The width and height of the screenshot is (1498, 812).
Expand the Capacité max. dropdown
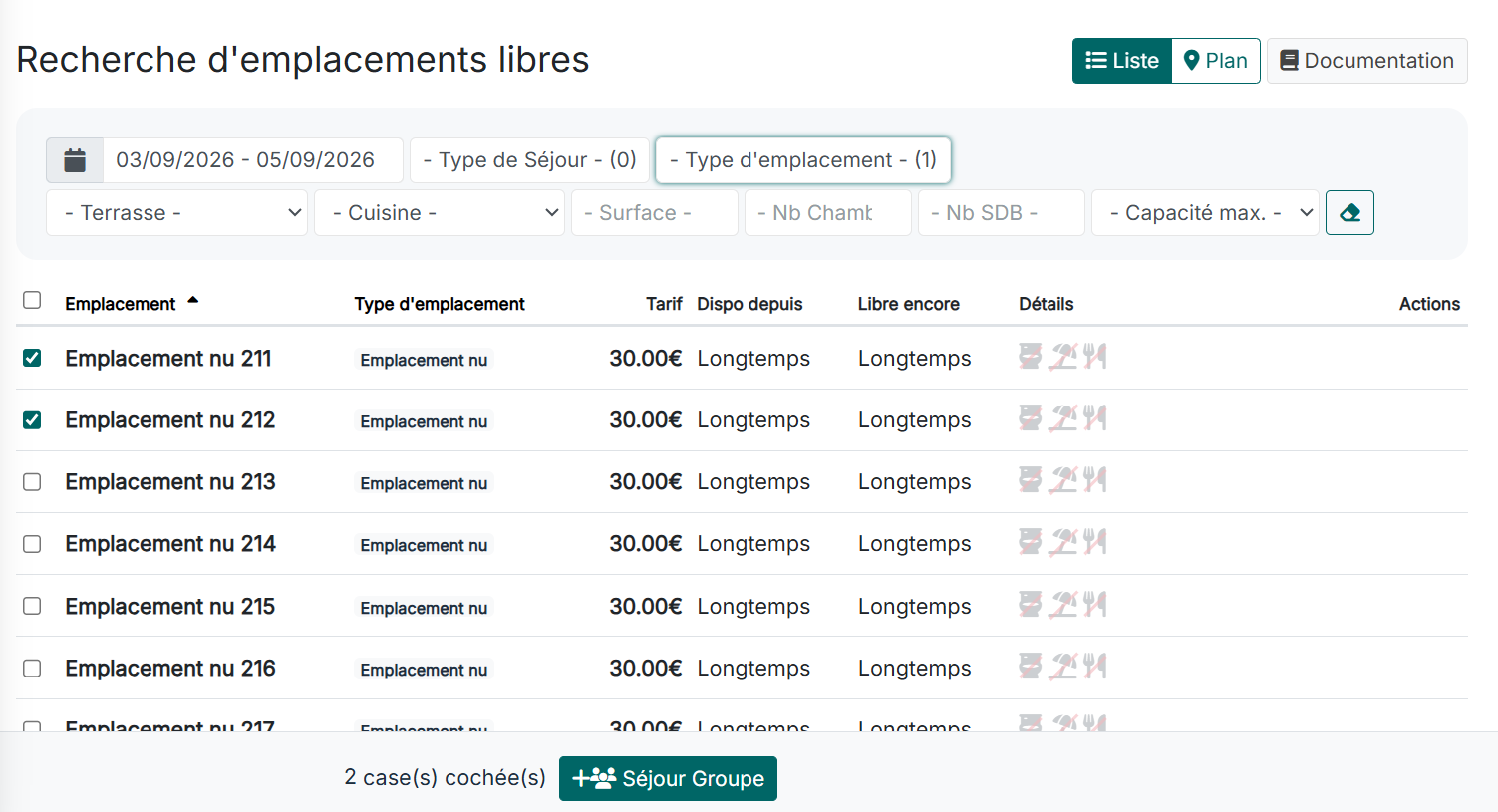coord(1205,213)
